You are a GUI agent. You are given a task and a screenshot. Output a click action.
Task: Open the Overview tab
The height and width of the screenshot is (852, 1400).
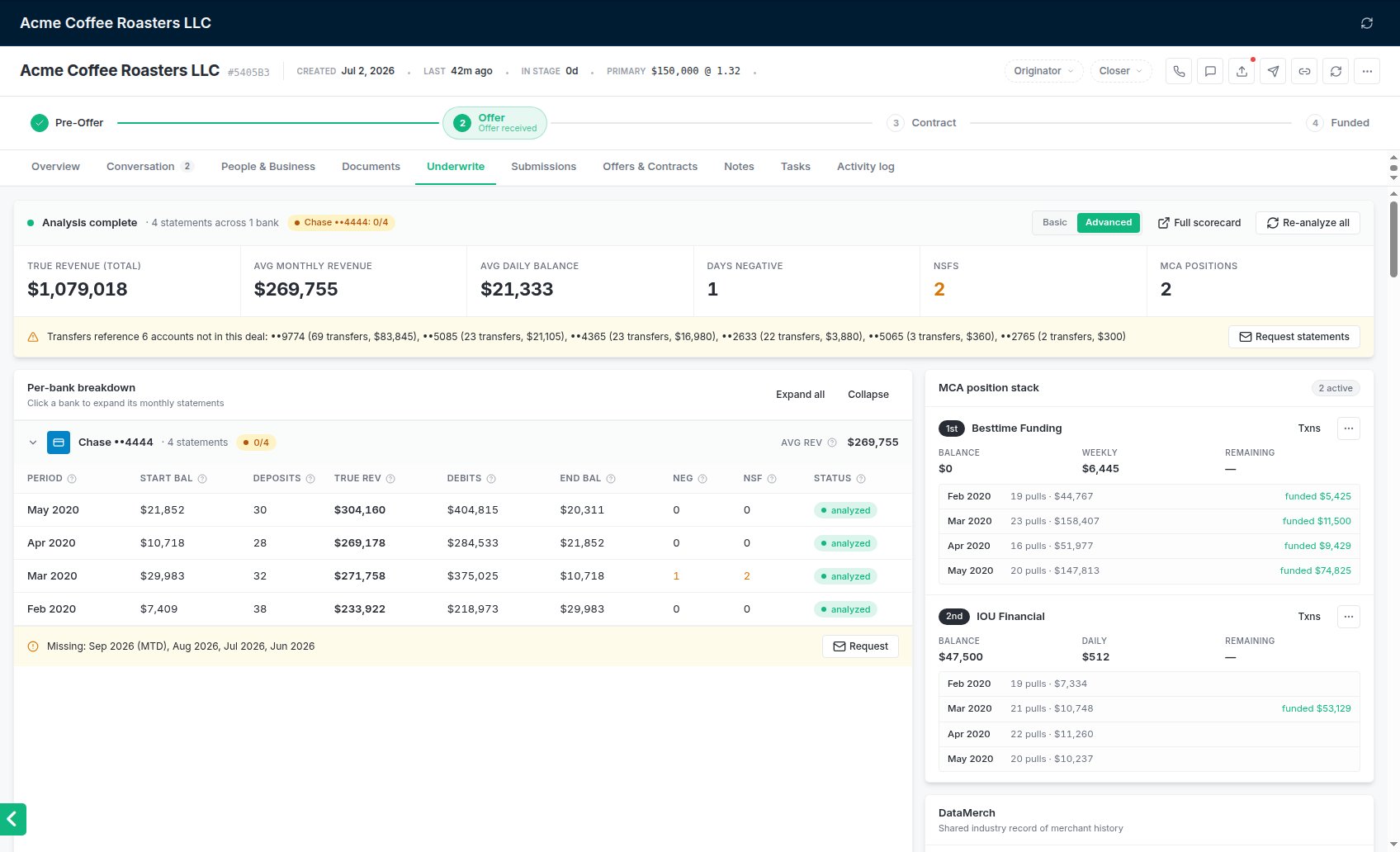(55, 167)
